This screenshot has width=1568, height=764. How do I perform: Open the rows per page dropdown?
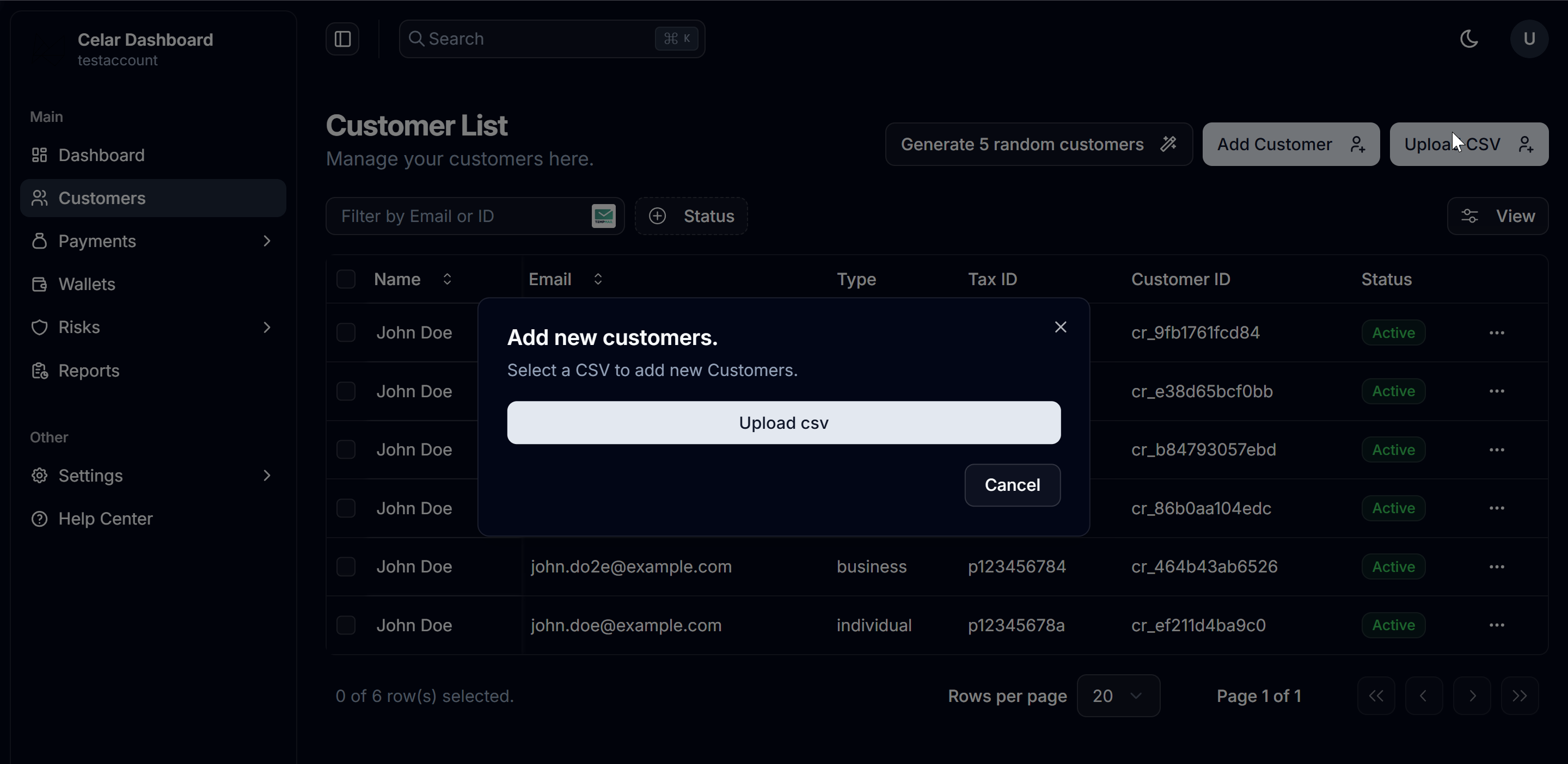click(1118, 695)
